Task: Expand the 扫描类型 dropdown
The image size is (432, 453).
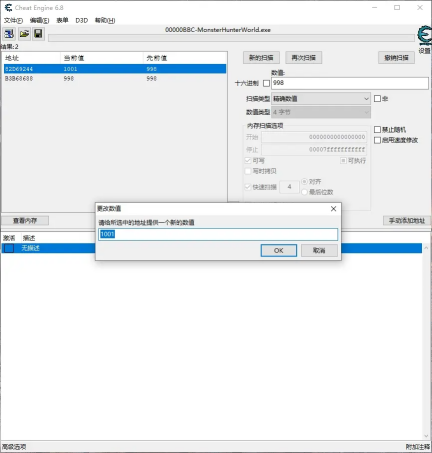Action: pos(321,99)
